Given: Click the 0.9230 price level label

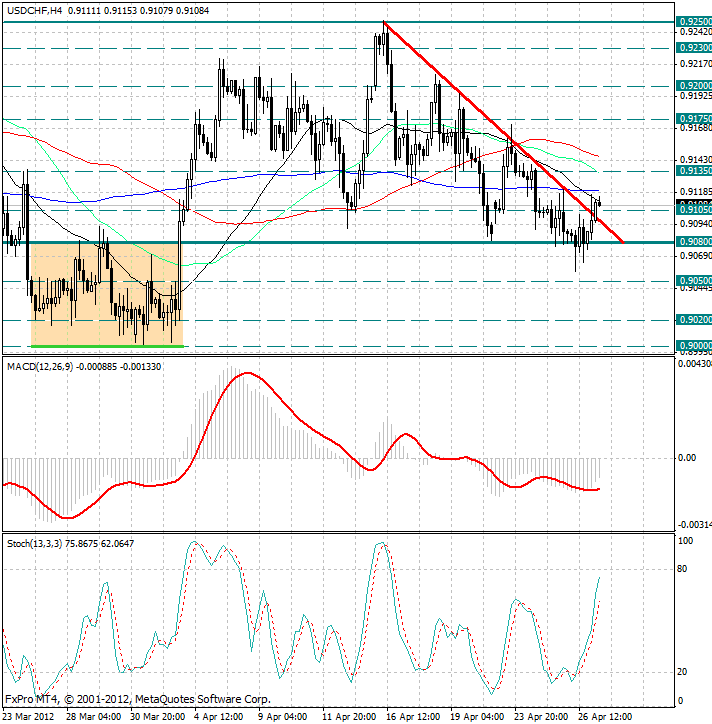Looking at the screenshot, I should point(694,48).
